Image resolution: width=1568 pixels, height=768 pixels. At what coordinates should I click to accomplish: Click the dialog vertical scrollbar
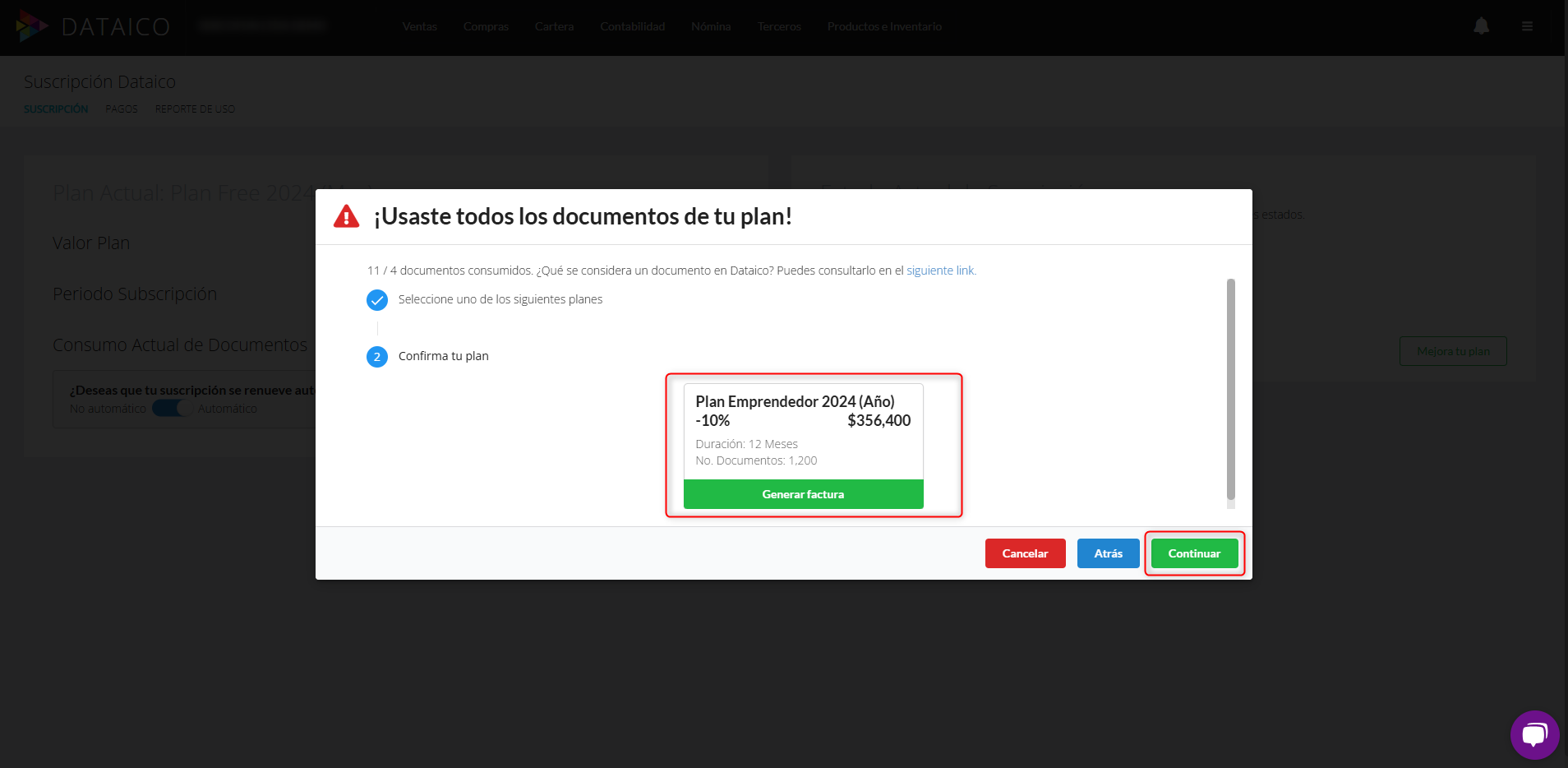tap(1231, 389)
